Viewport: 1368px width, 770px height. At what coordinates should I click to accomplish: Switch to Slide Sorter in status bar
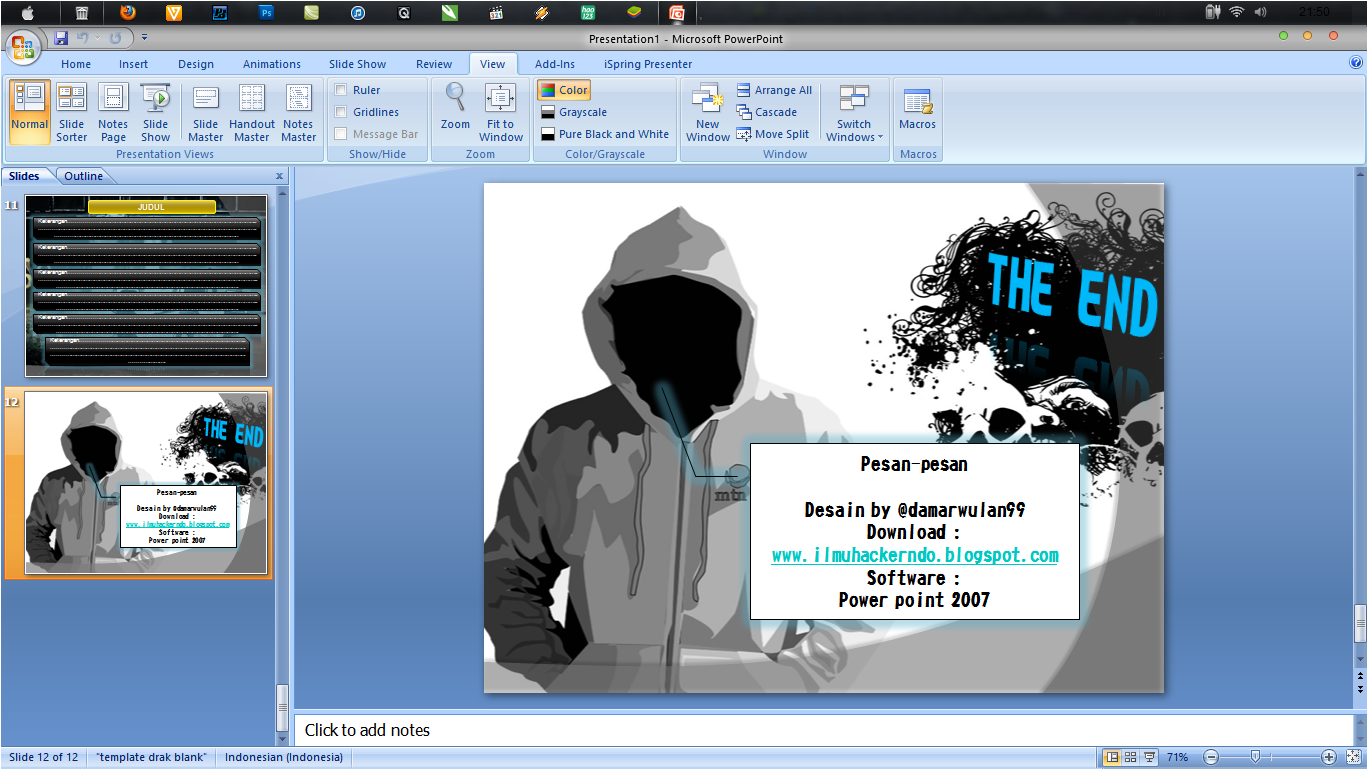click(1131, 757)
